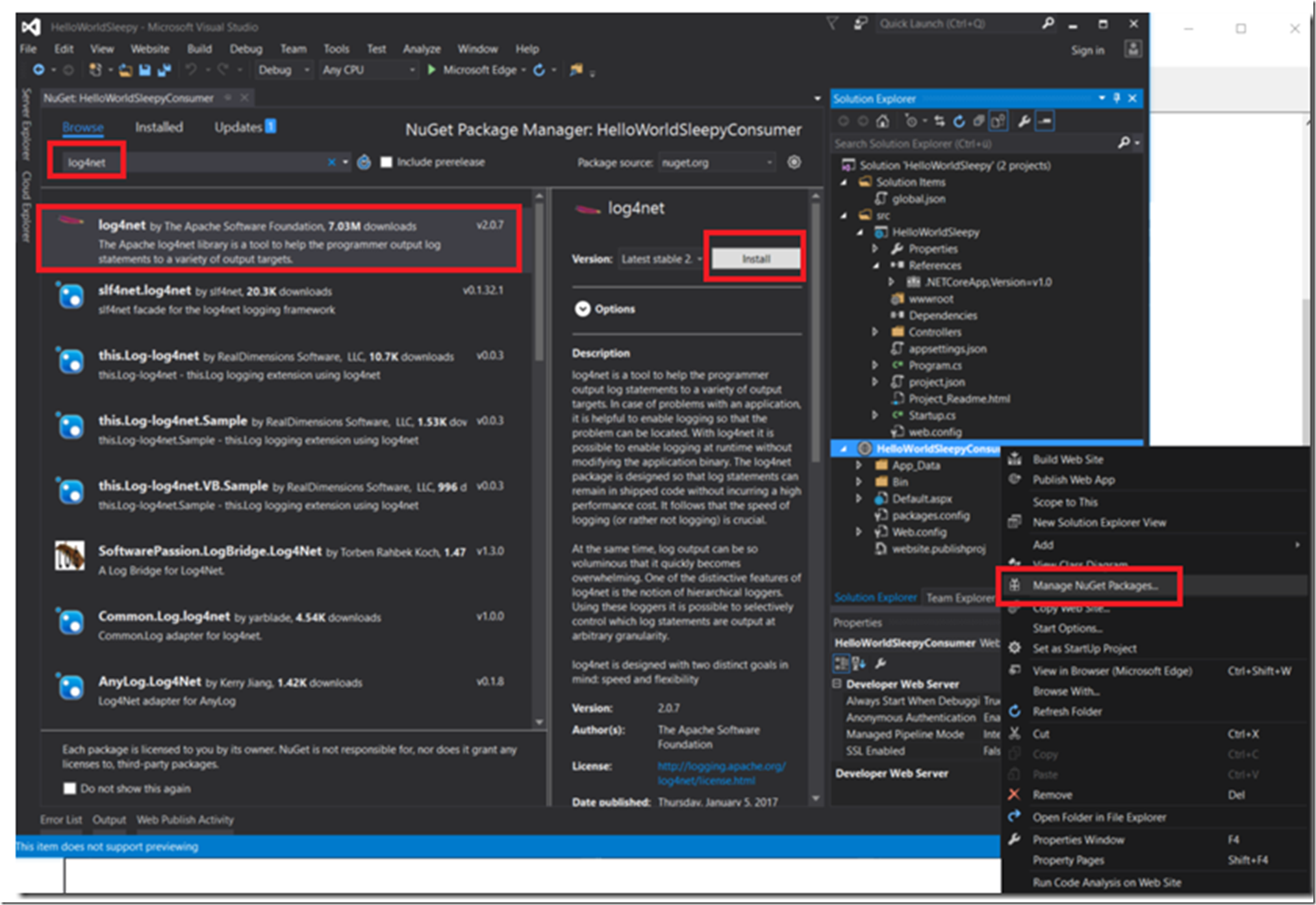Open the log4net license link
Screen dimensions: 1316x905
tap(721, 773)
